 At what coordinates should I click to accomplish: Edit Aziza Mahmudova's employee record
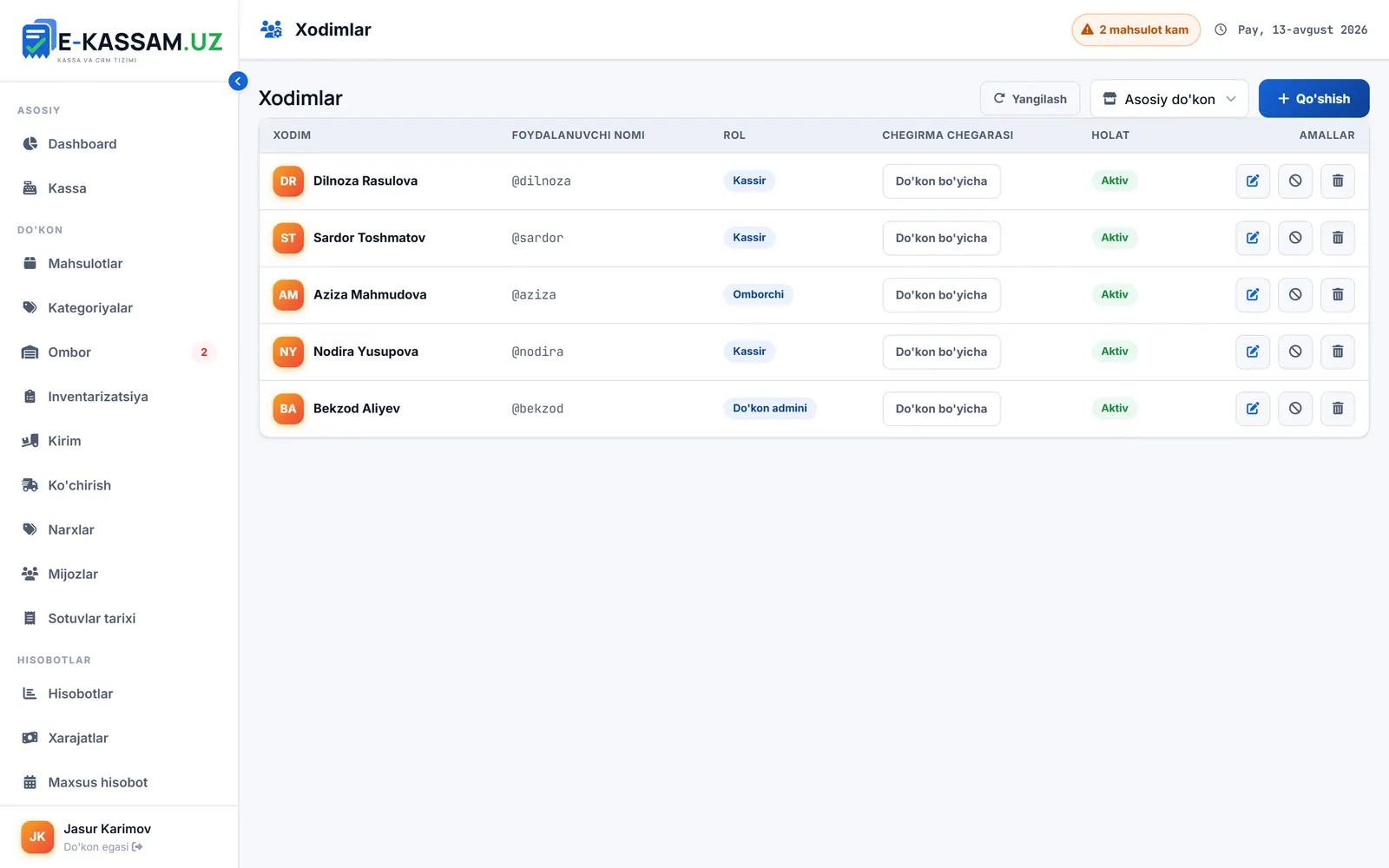(x=1253, y=295)
